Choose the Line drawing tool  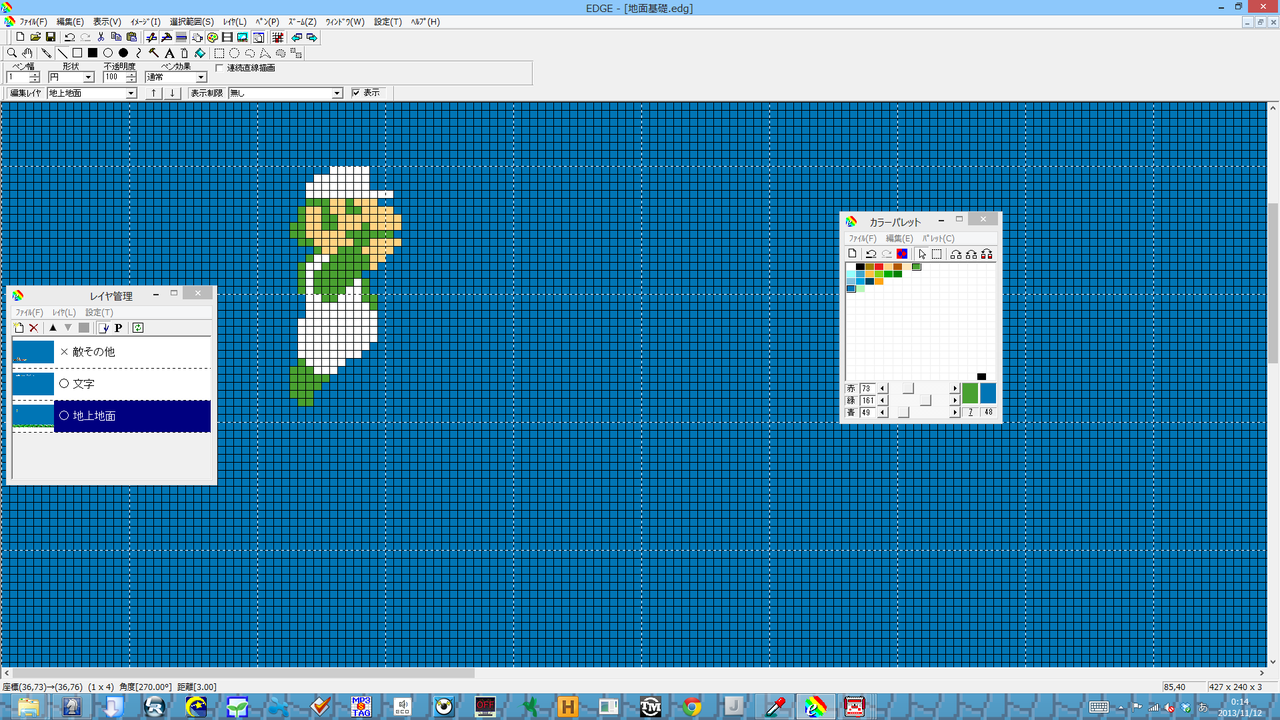(62, 53)
